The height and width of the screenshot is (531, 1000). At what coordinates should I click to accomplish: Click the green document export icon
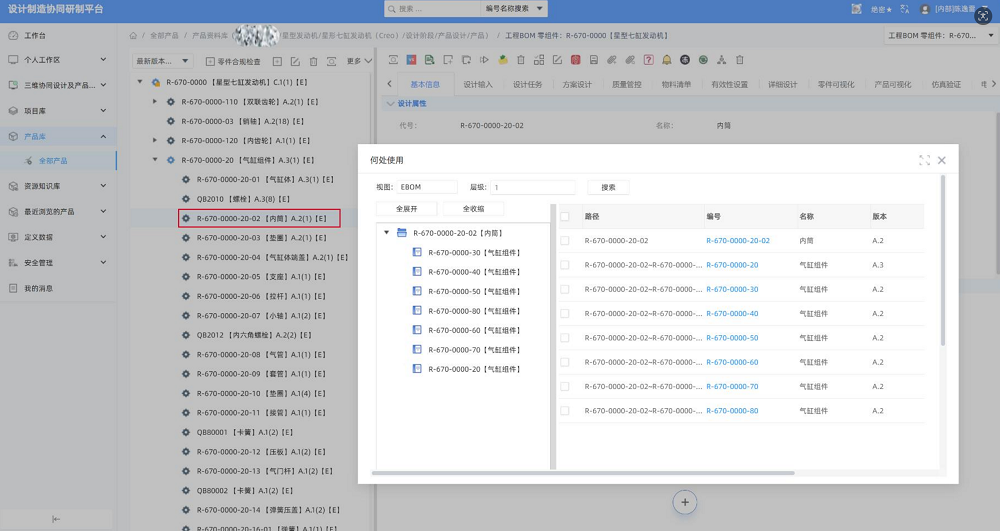(429, 60)
